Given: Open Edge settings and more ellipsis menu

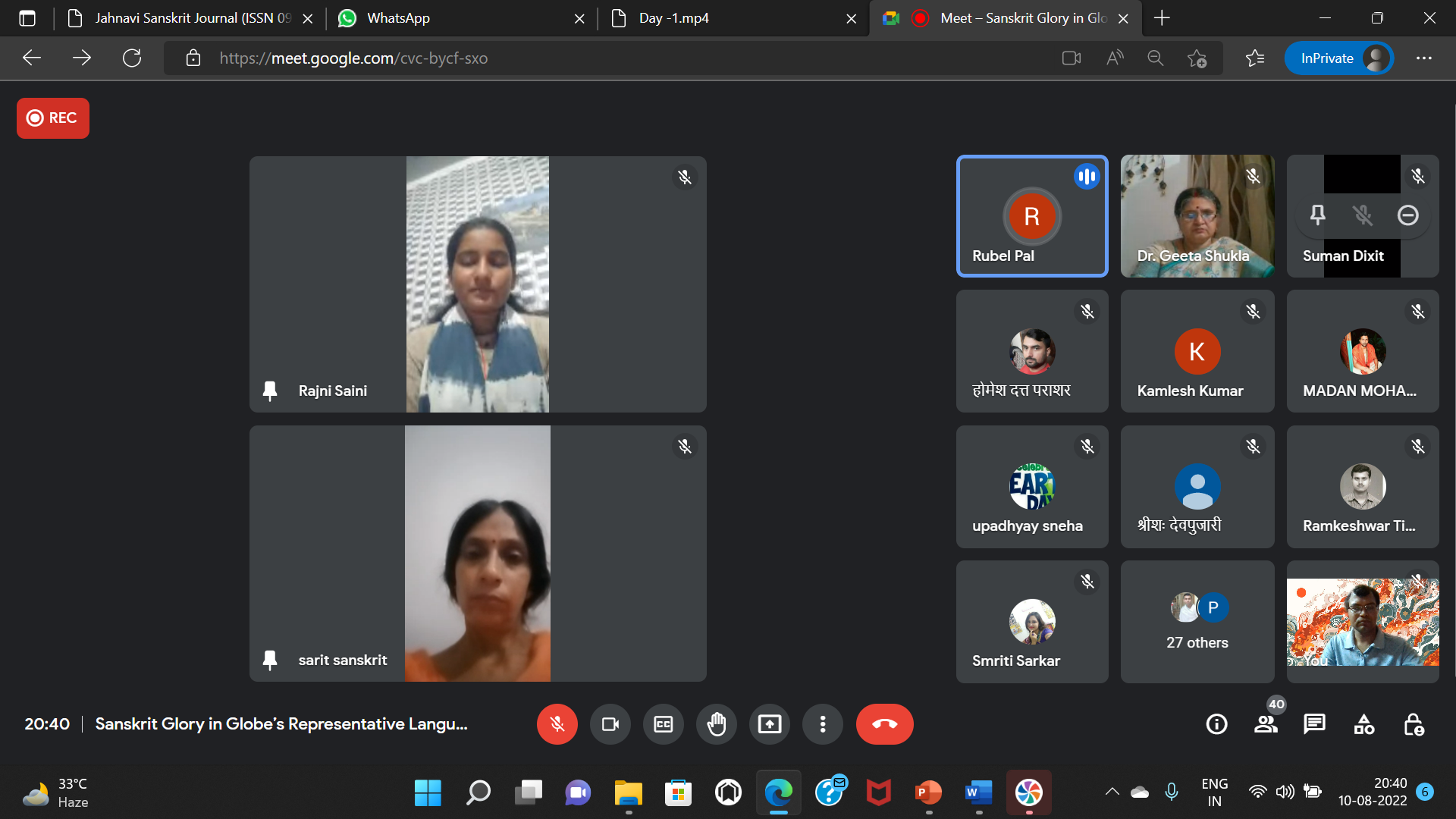Looking at the screenshot, I should click(1423, 58).
